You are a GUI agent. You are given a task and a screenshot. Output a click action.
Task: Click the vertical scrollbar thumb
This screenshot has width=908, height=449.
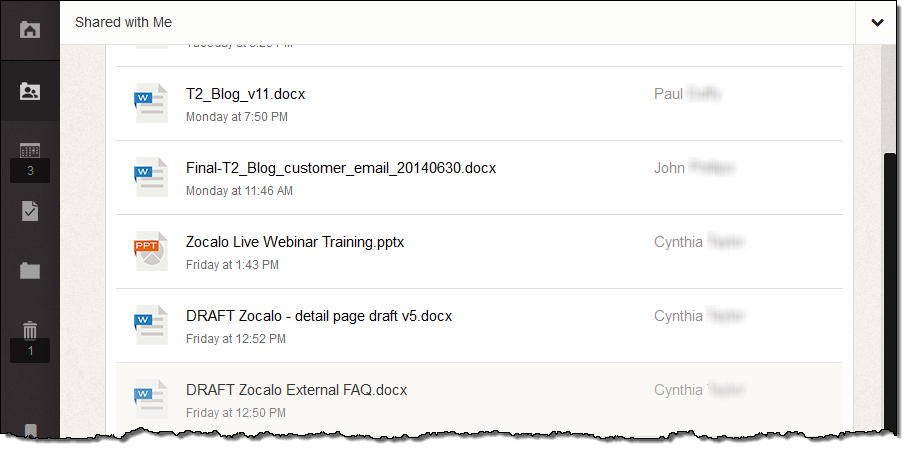click(x=892, y=290)
